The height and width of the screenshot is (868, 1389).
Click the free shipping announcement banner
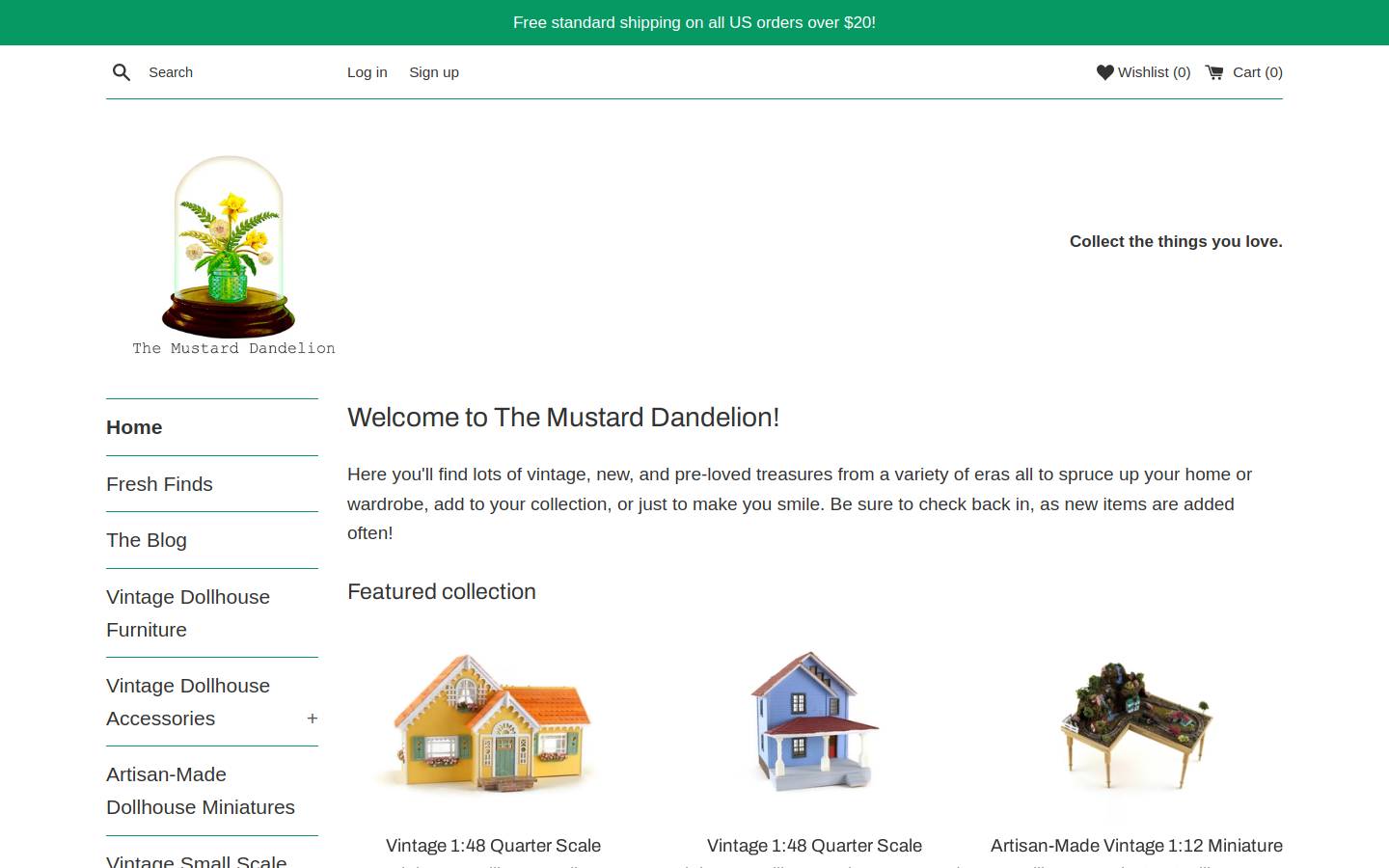[694, 22]
